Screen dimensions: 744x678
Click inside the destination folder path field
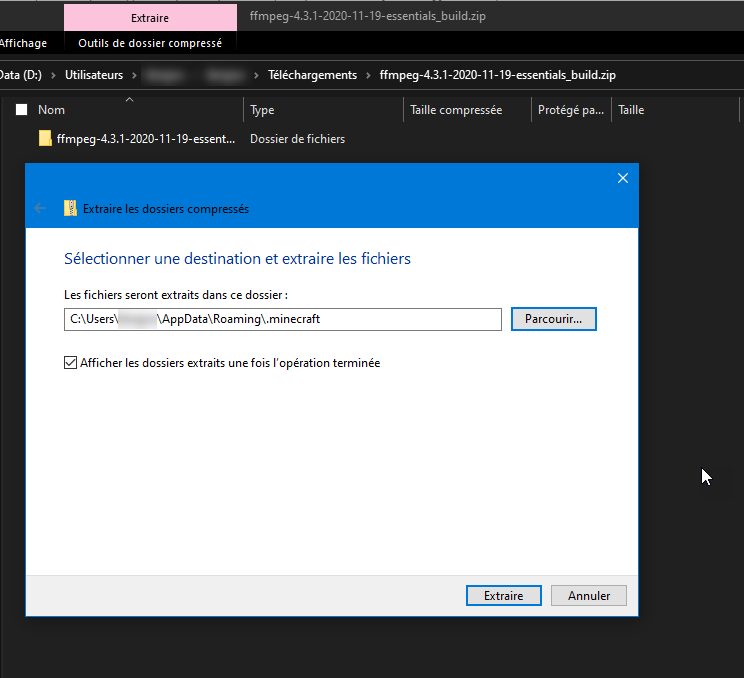[x=283, y=319]
